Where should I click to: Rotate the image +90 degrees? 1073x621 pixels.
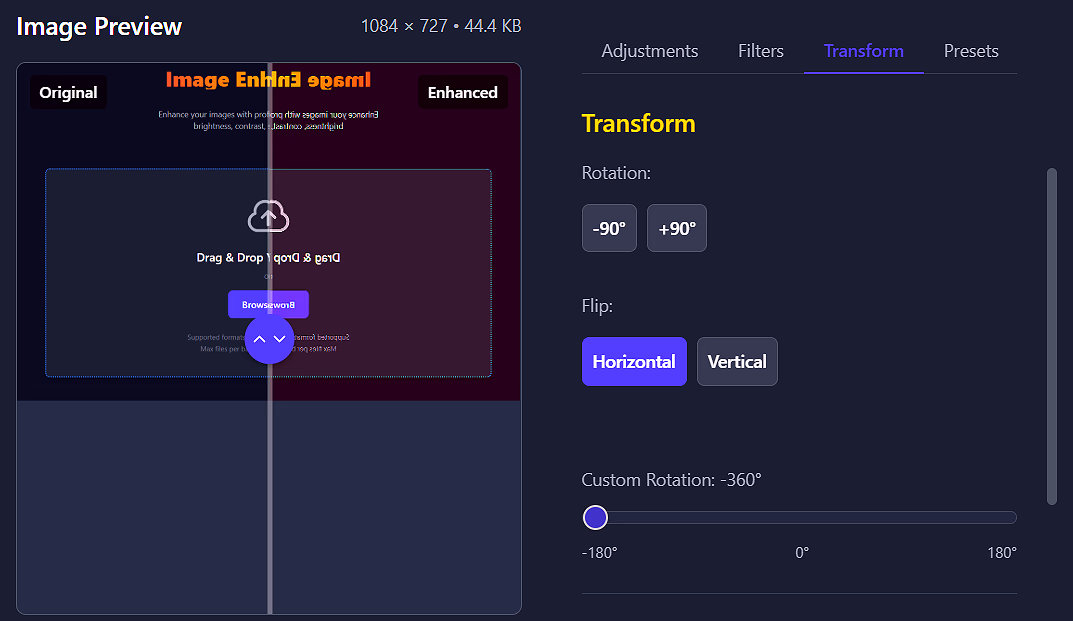pos(676,227)
